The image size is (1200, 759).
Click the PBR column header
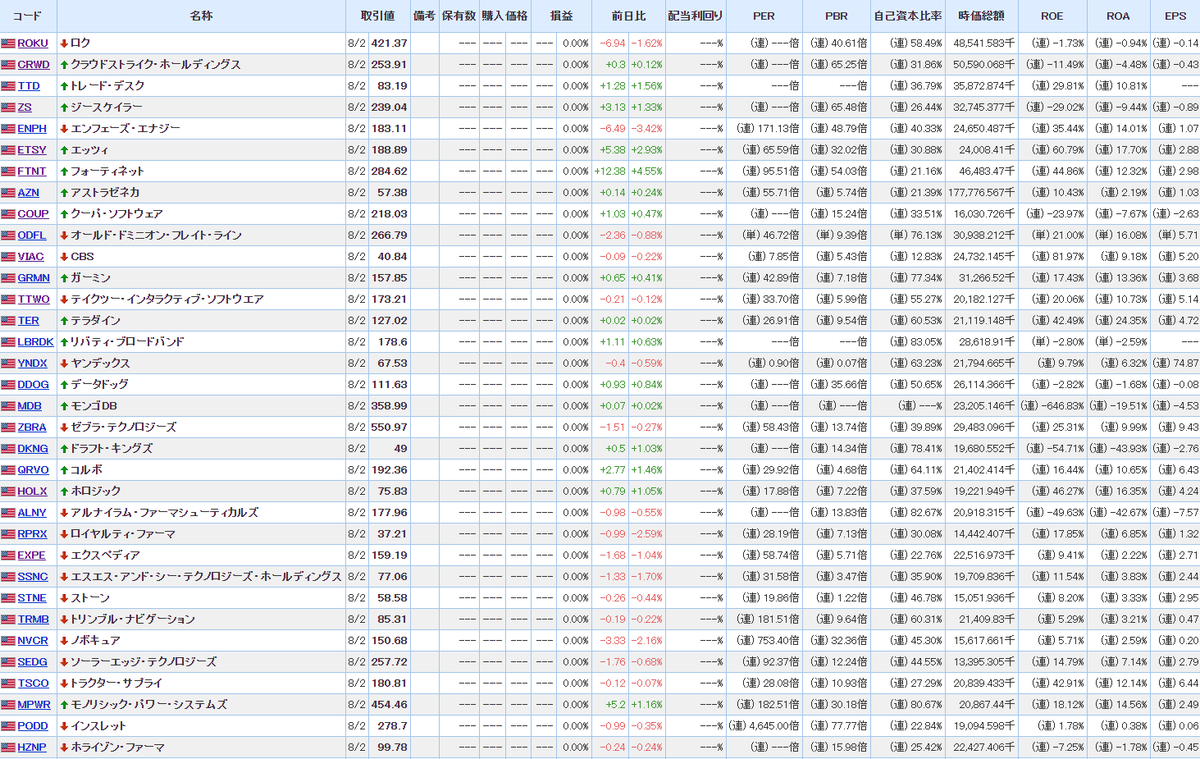pos(837,16)
